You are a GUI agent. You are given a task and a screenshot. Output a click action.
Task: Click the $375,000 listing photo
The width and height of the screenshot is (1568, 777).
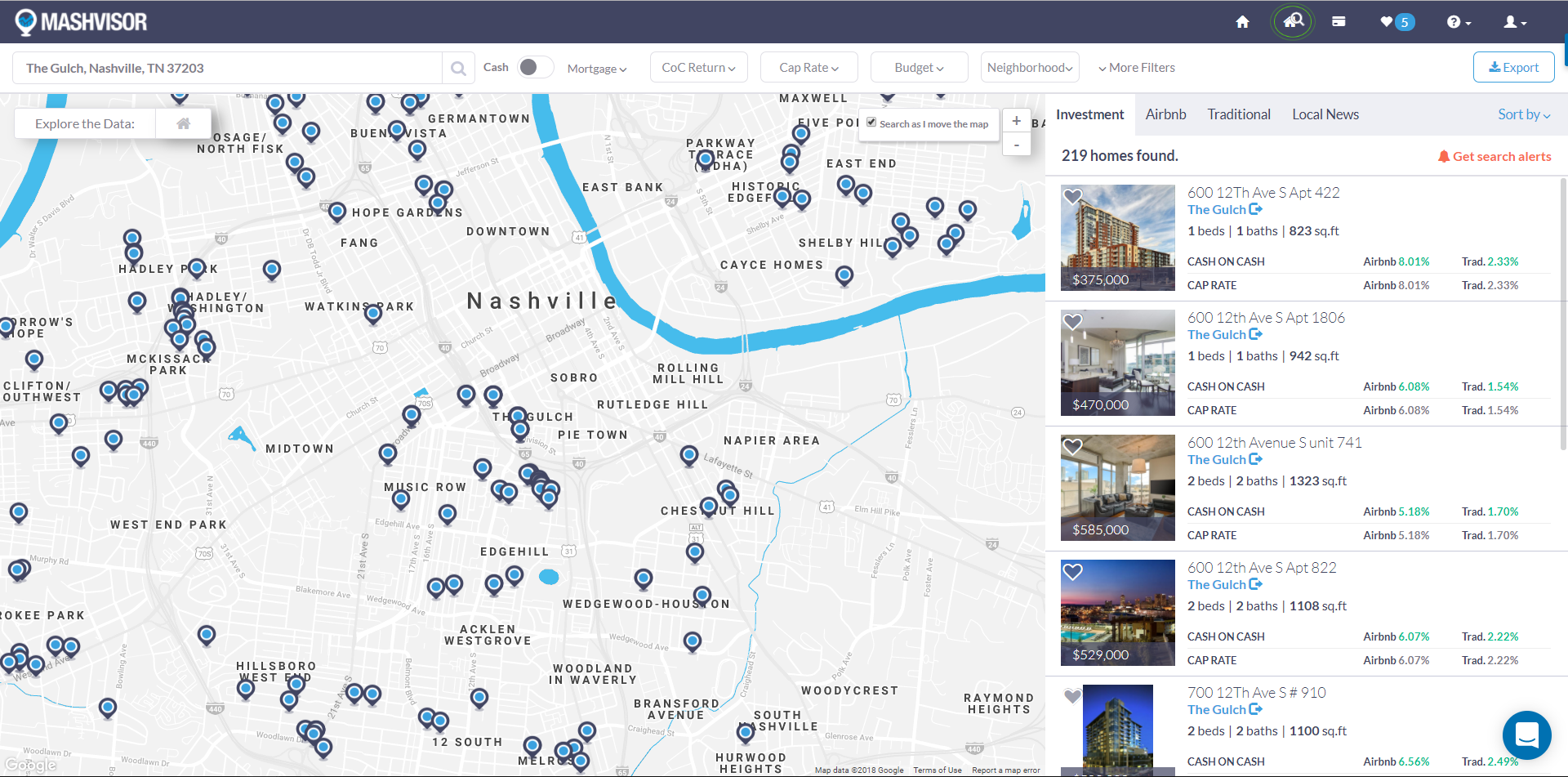coord(1117,238)
